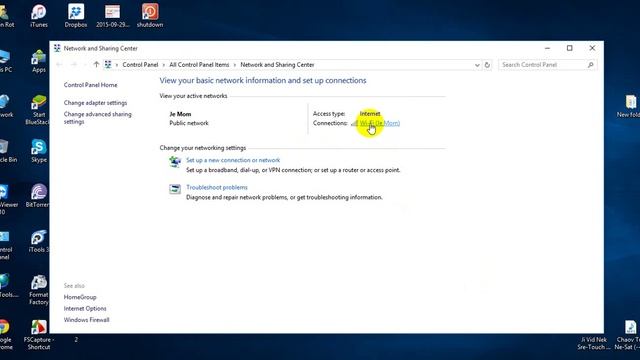Open the Start BlueStacks desktop icon

(39, 109)
